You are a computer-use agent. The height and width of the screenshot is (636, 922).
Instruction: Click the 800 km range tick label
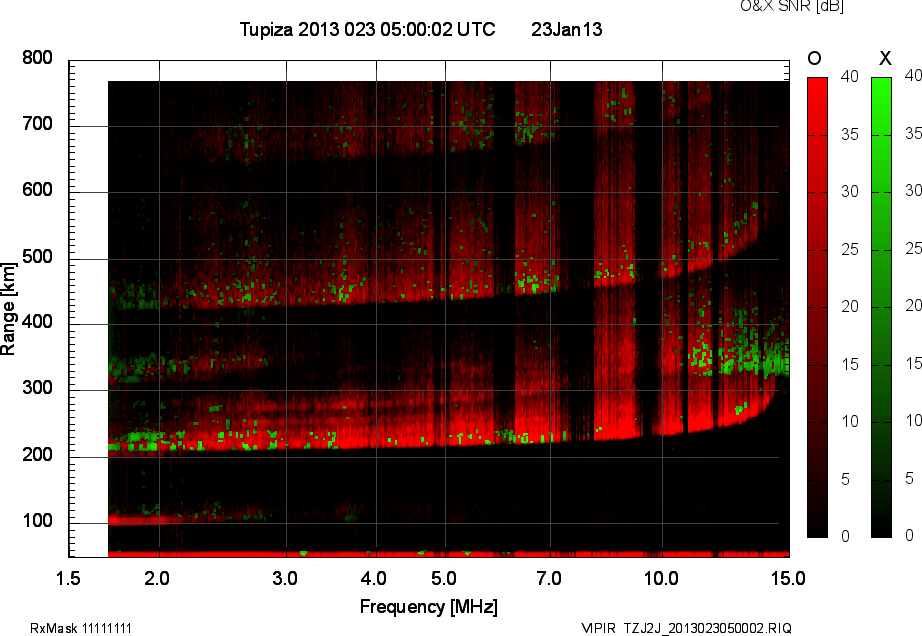pyautogui.click(x=37, y=58)
